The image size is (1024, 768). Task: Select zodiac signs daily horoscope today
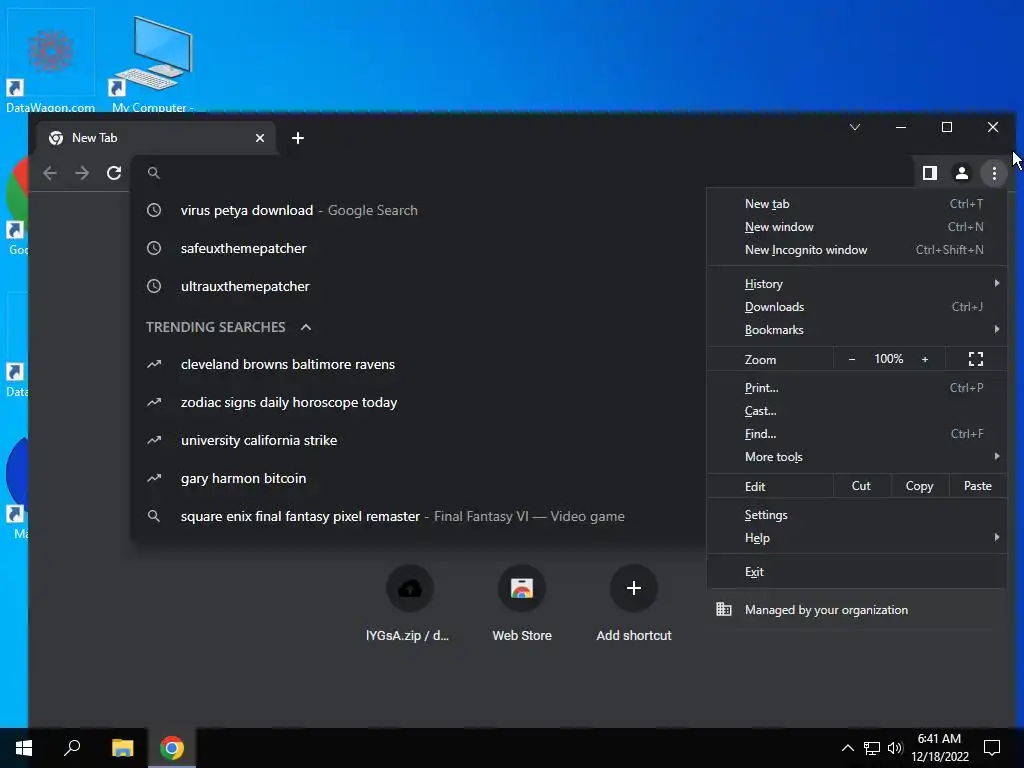coord(418,402)
